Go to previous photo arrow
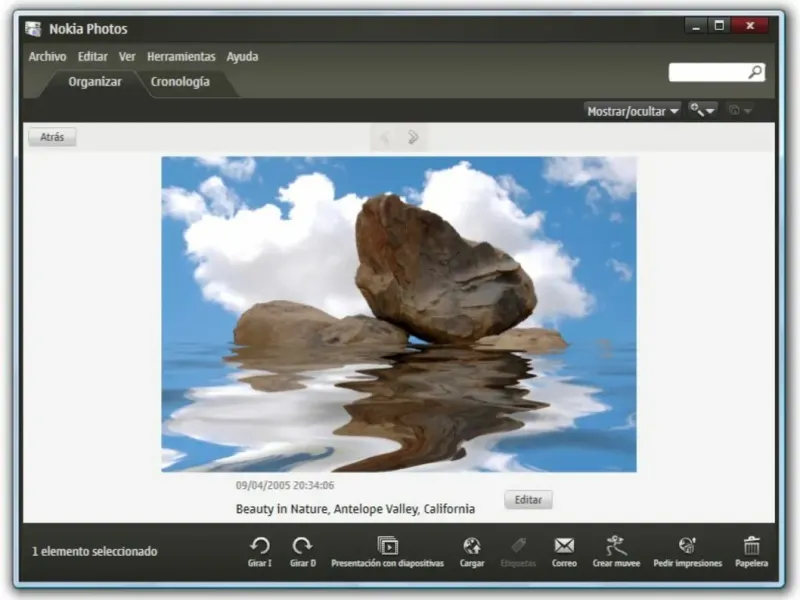Viewport: 800px width, 600px height. pos(385,137)
